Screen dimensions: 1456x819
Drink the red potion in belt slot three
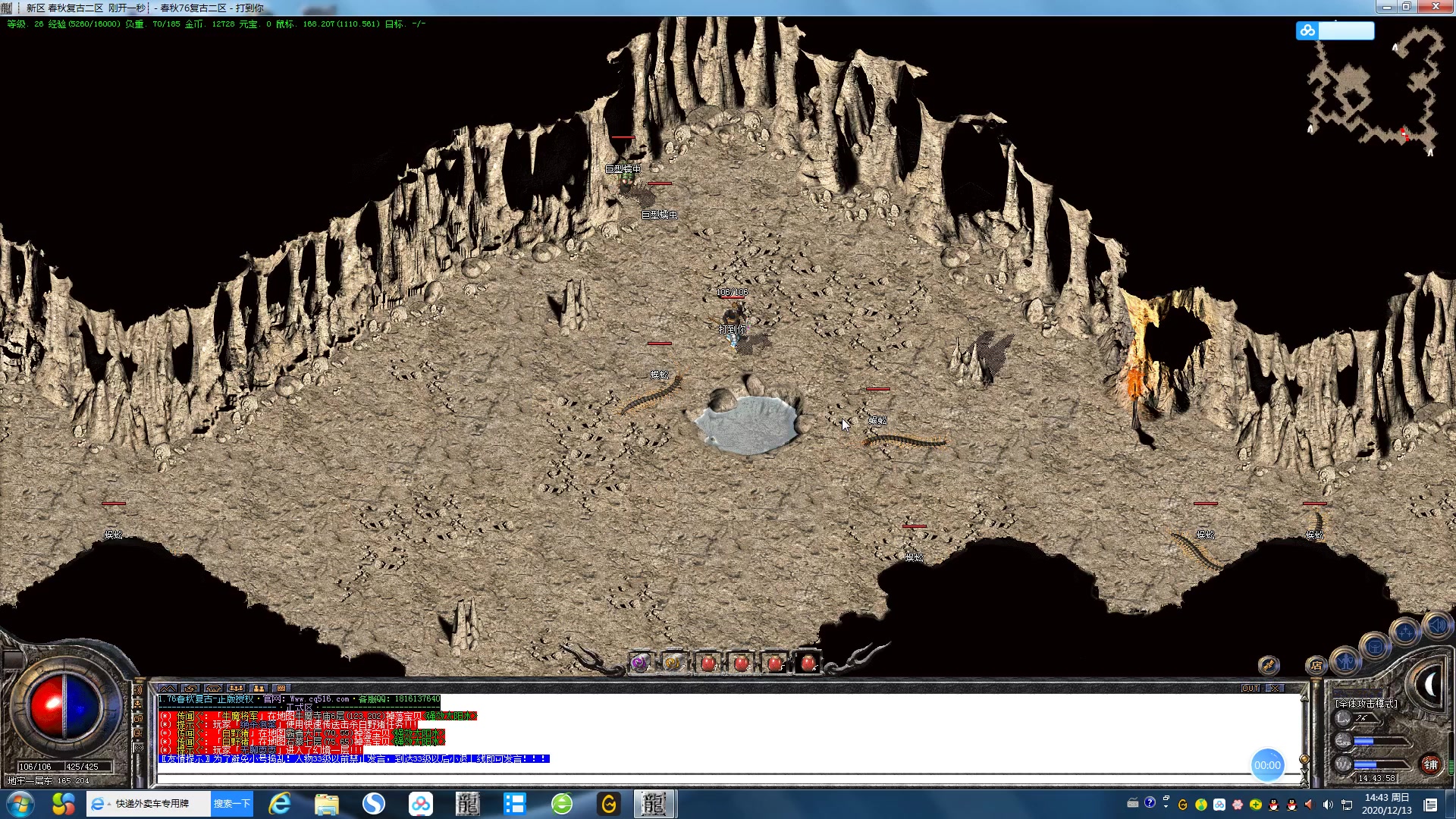pos(708,663)
